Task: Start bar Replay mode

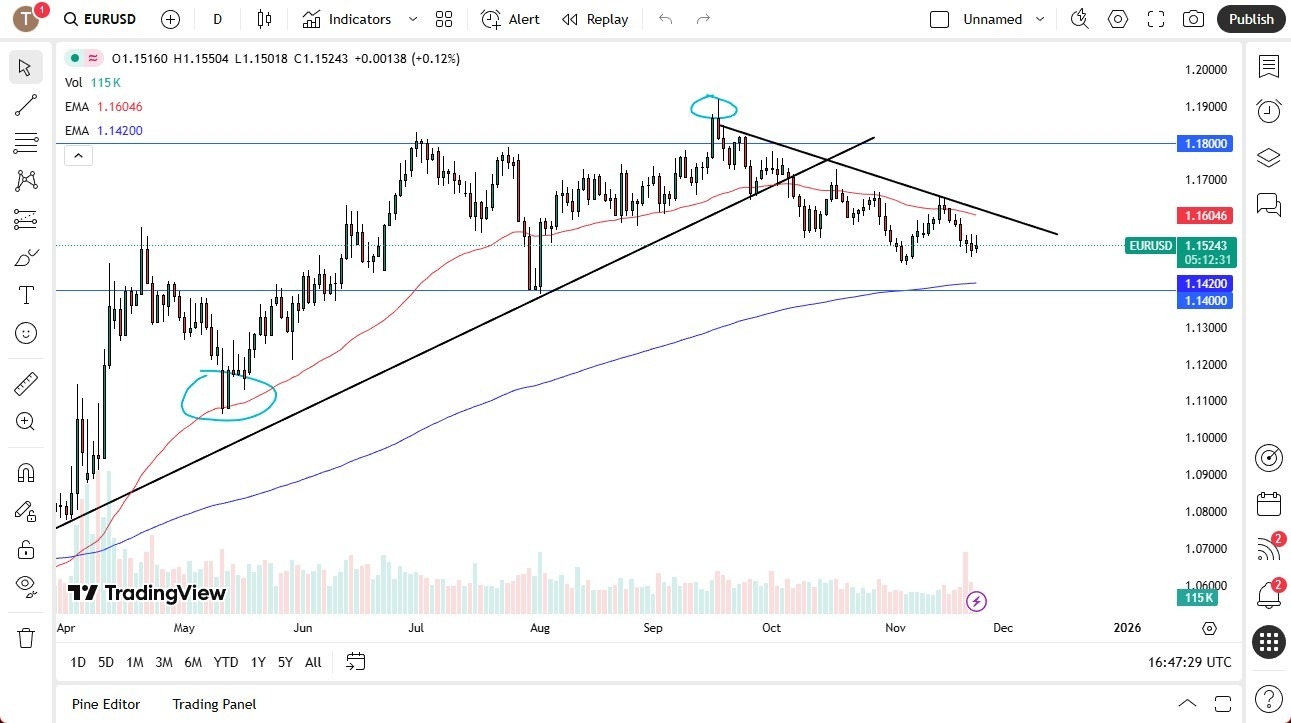Action: pyautogui.click(x=594, y=19)
